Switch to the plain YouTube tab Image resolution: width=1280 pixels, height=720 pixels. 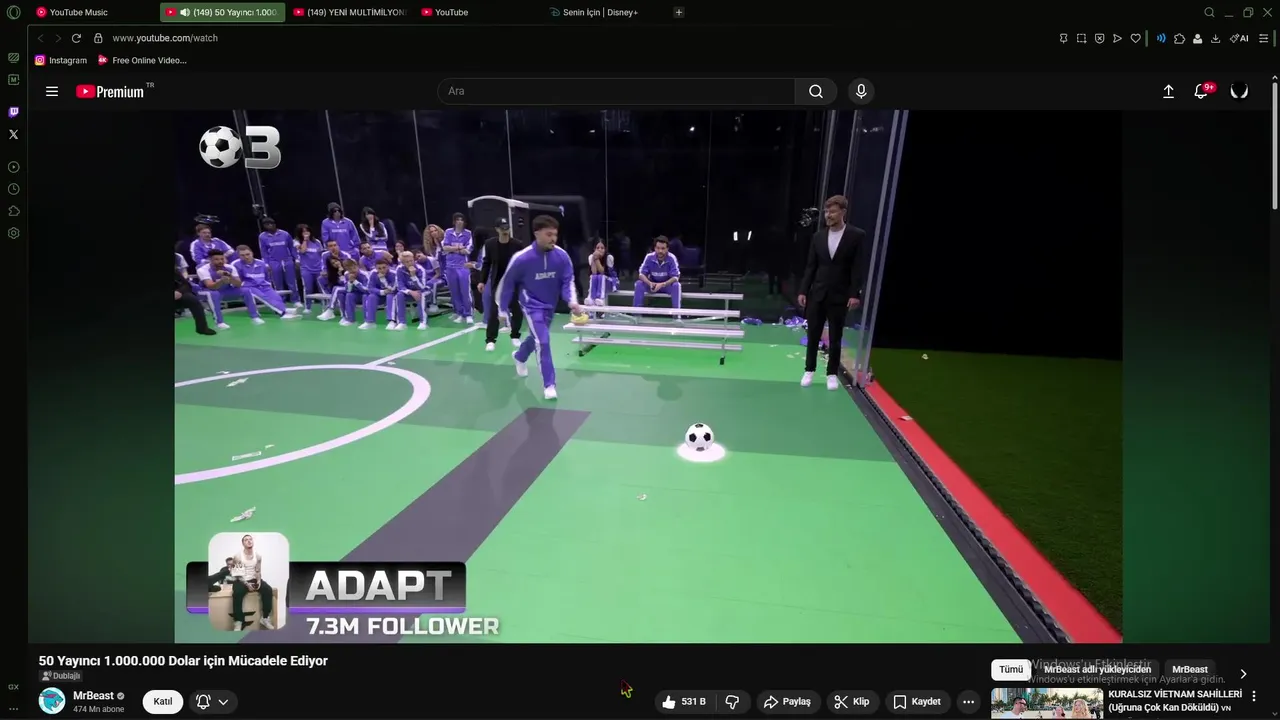coord(478,12)
